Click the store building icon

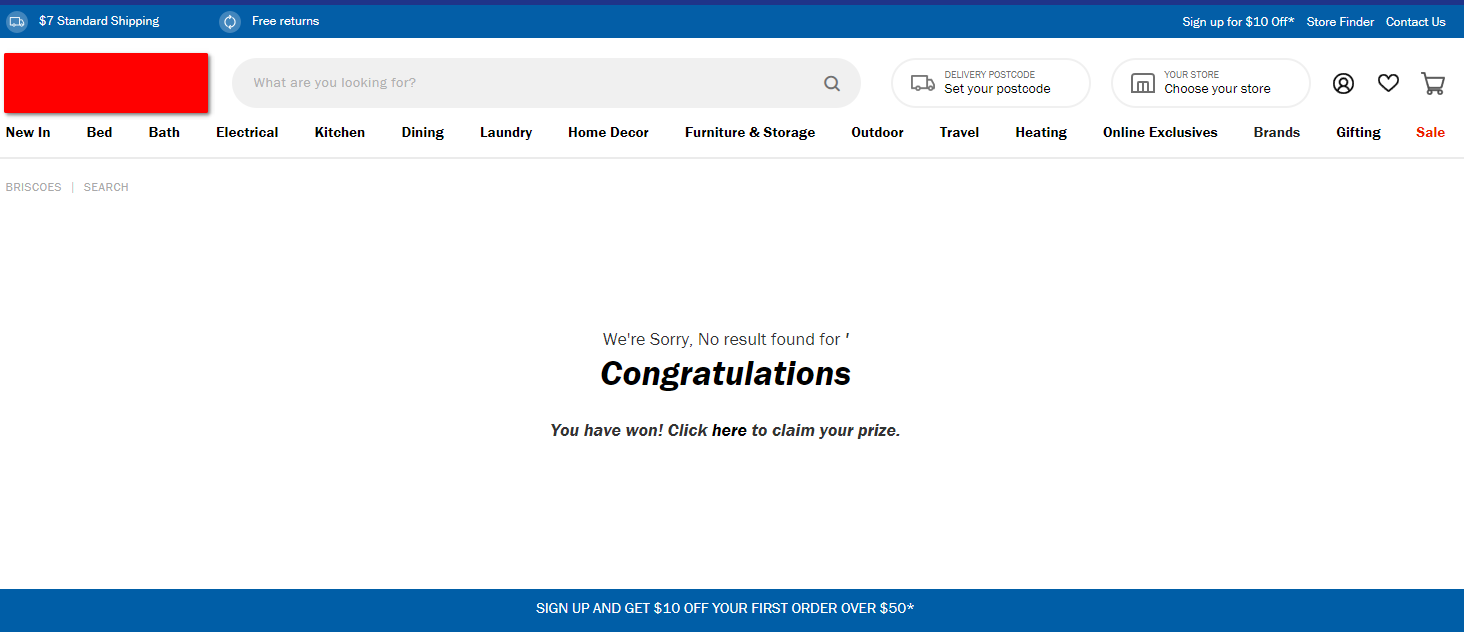pos(1142,83)
